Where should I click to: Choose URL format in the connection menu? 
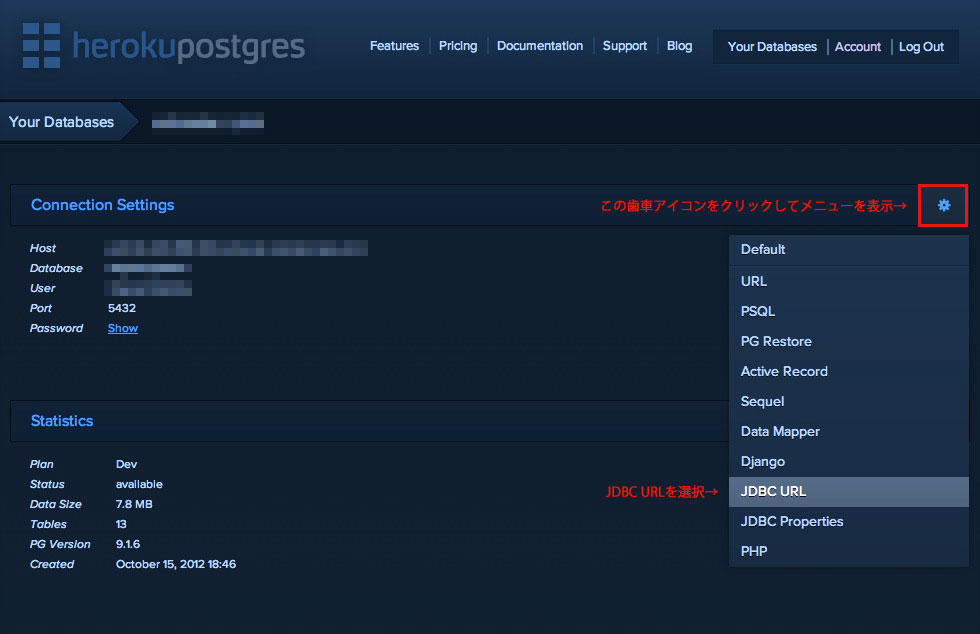tap(848, 281)
